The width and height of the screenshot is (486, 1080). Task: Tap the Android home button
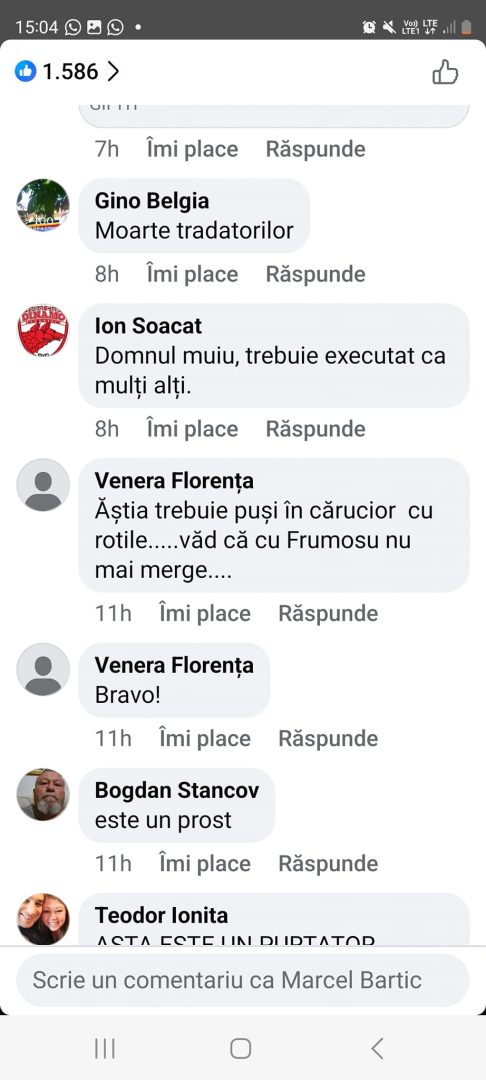(x=240, y=1048)
